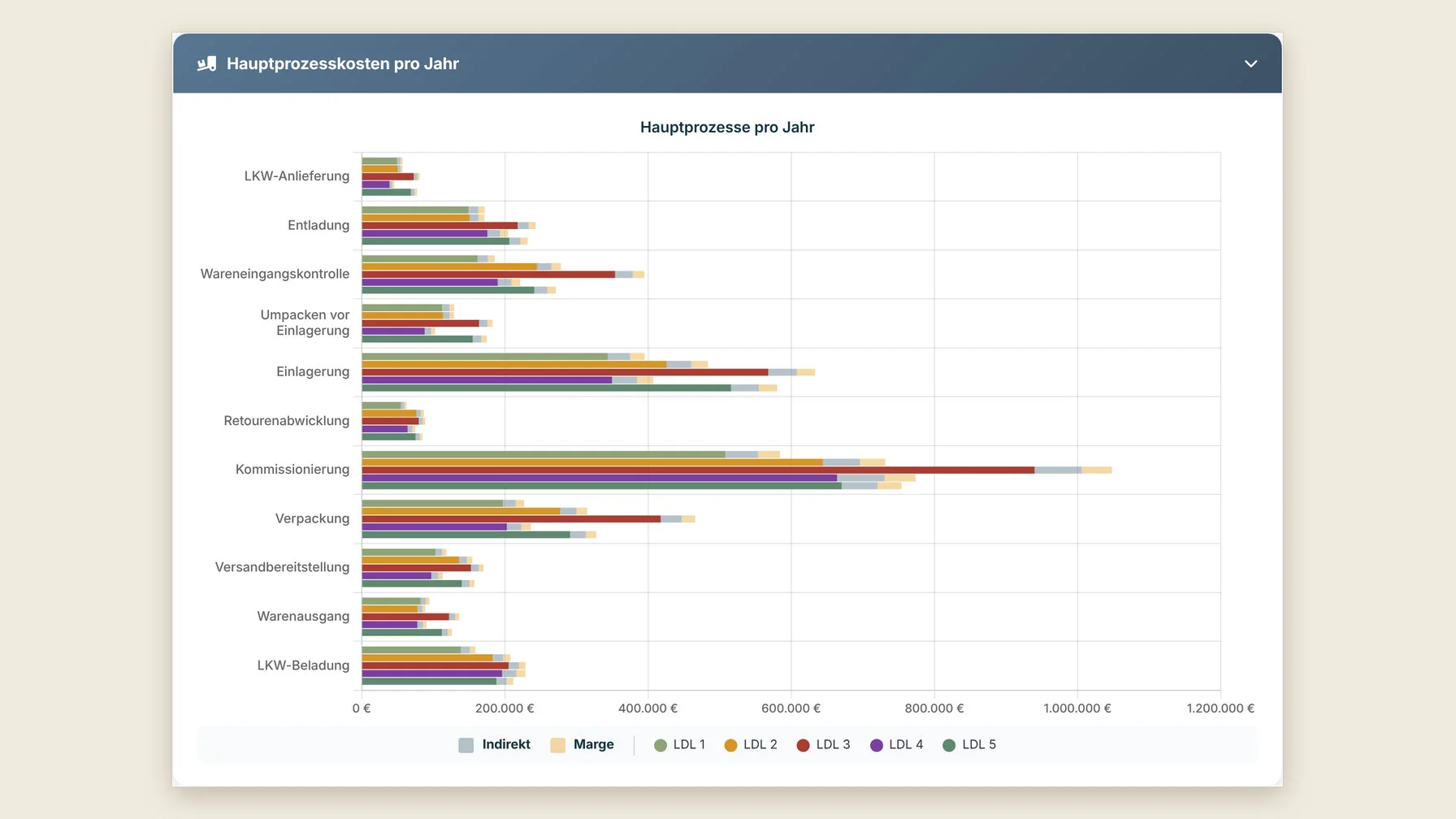Click the LDL 4 LKW-Beladung purple bar

click(x=432, y=674)
